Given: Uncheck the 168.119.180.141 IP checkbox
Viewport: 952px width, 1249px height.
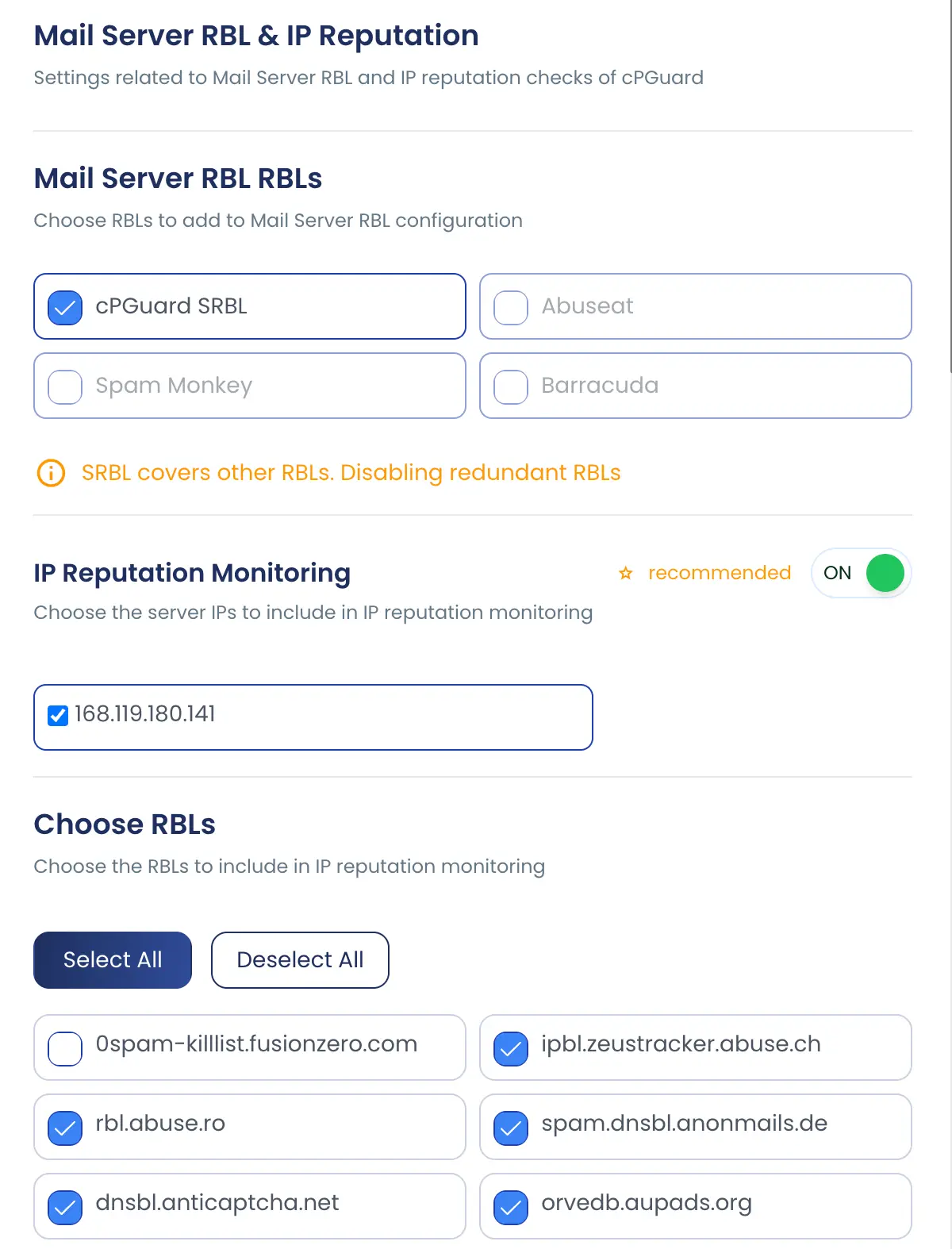Looking at the screenshot, I should point(58,716).
